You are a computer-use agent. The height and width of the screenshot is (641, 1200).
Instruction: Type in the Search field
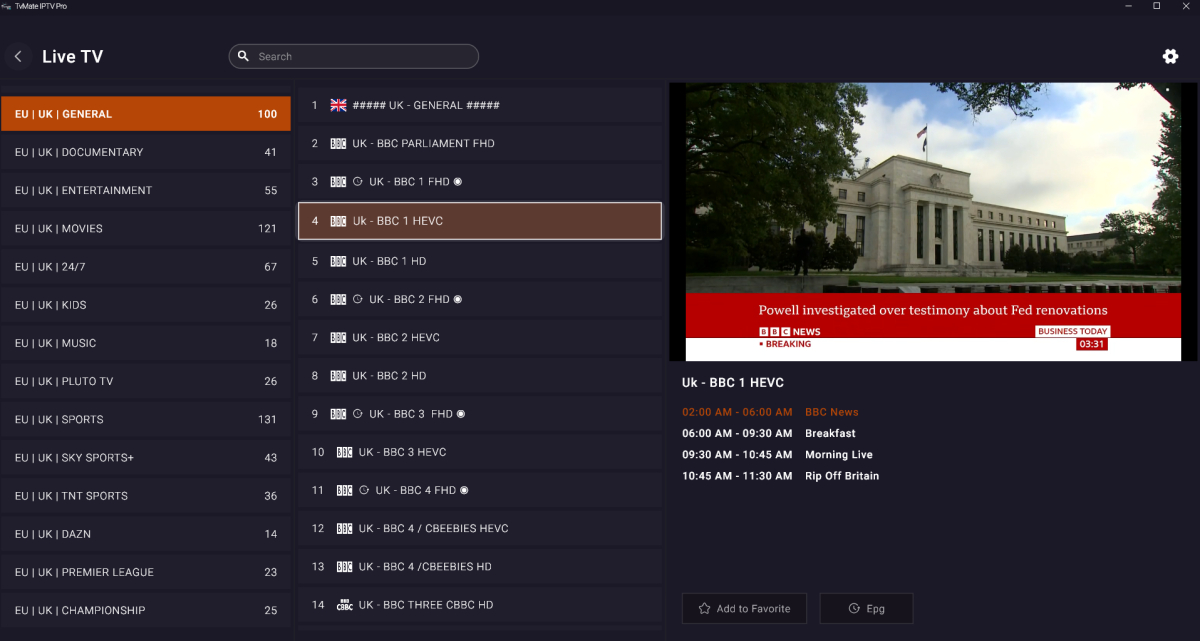pyautogui.click(x=360, y=57)
